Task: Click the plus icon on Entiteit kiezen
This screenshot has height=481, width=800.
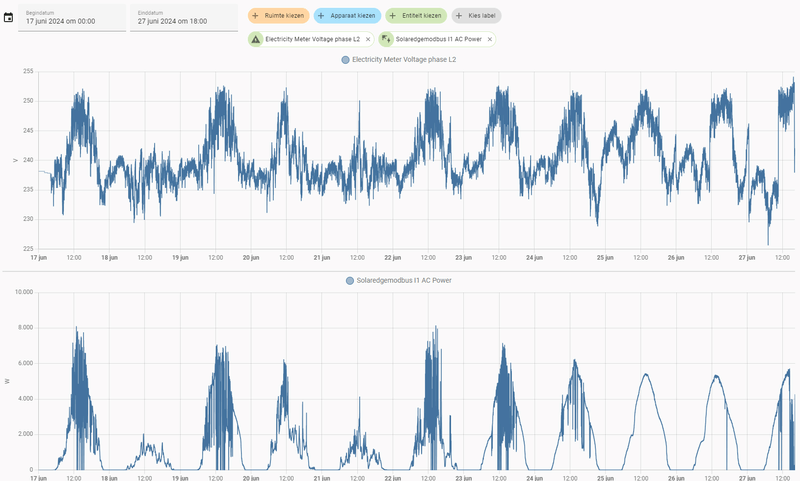Action: 392,16
